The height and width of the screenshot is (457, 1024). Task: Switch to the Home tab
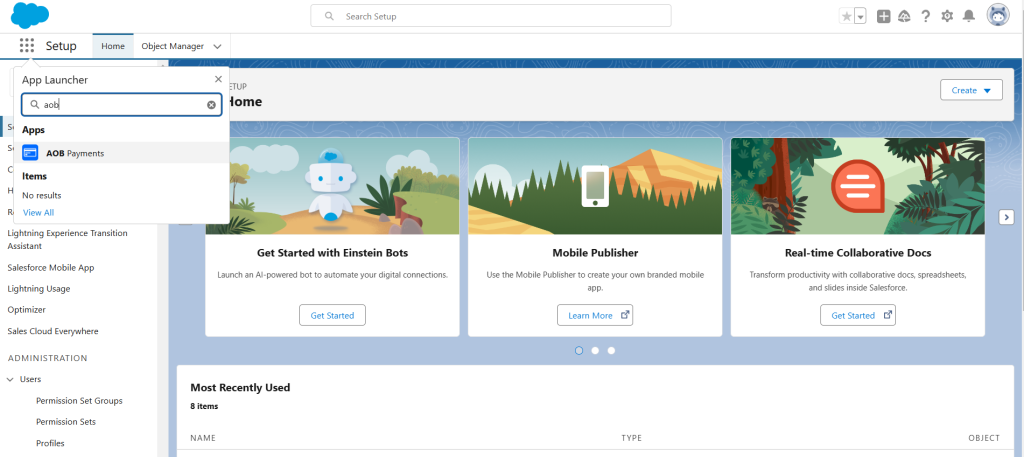[113, 46]
